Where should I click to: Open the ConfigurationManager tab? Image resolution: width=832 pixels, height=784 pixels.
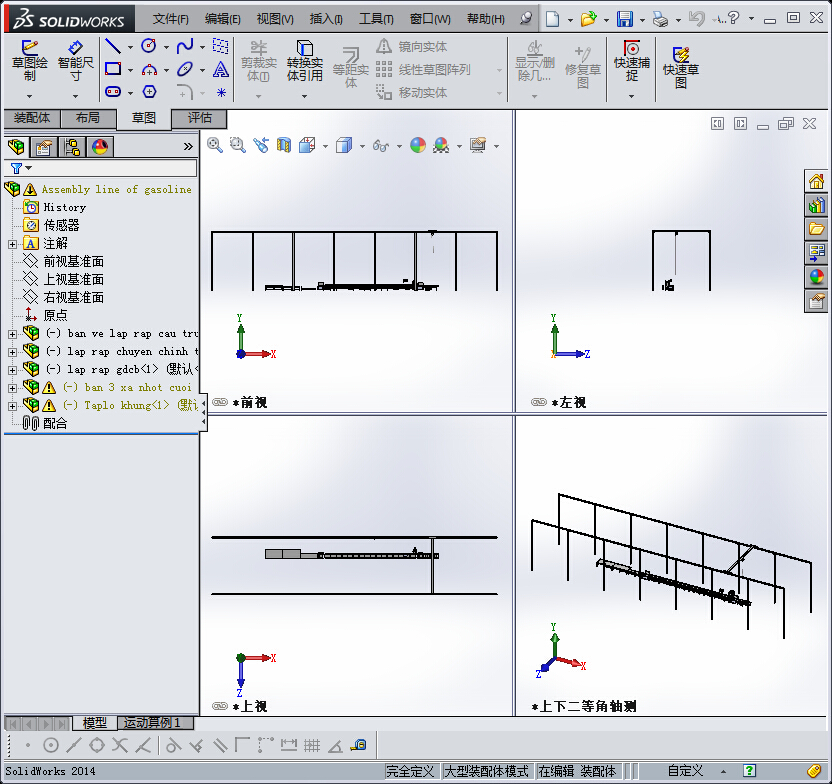72,146
